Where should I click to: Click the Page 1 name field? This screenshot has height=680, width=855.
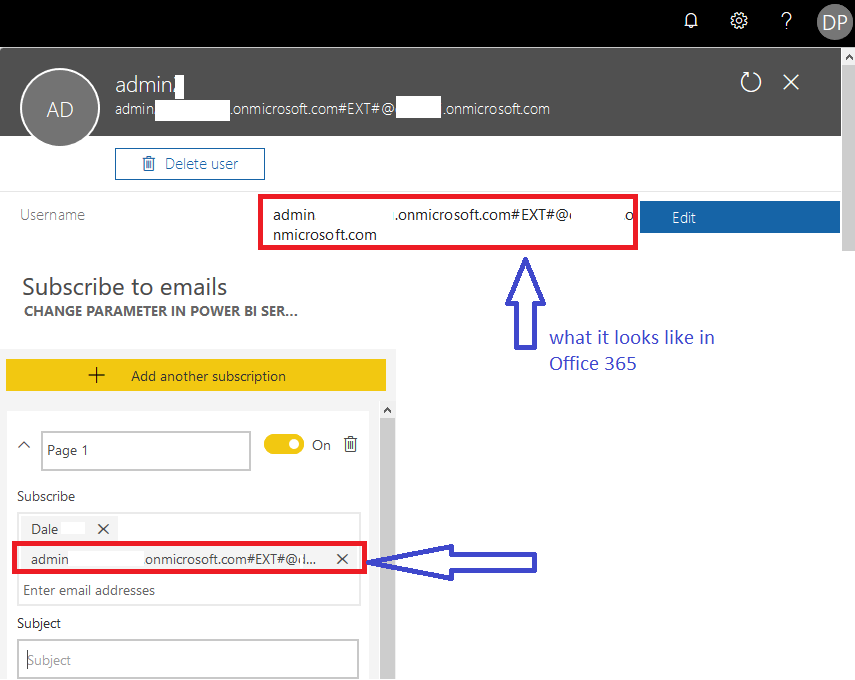coord(146,450)
